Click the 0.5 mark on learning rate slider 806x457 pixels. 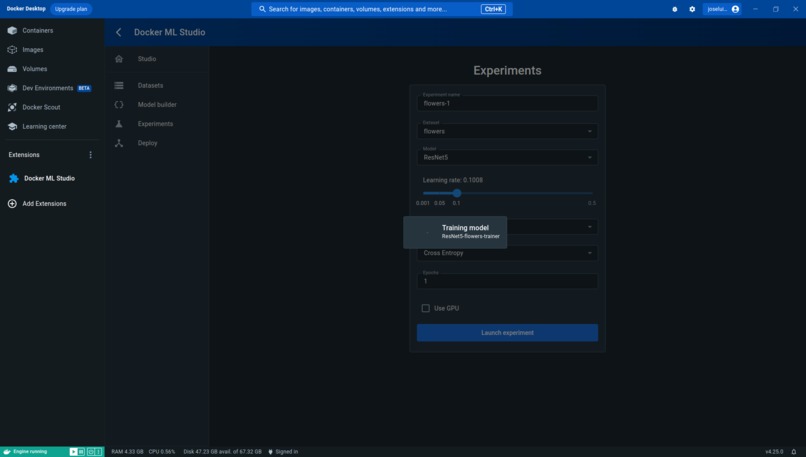tap(592, 203)
